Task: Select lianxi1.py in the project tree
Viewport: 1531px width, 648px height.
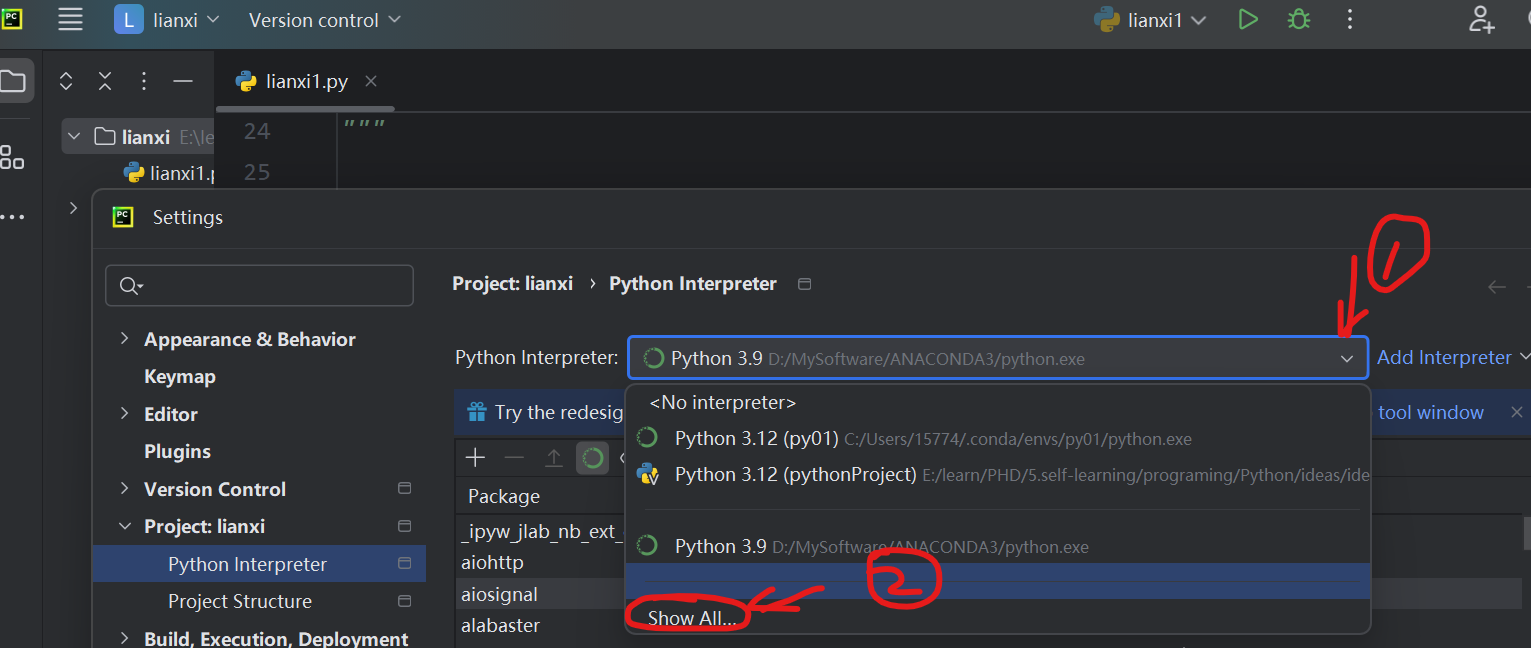Action: (168, 173)
